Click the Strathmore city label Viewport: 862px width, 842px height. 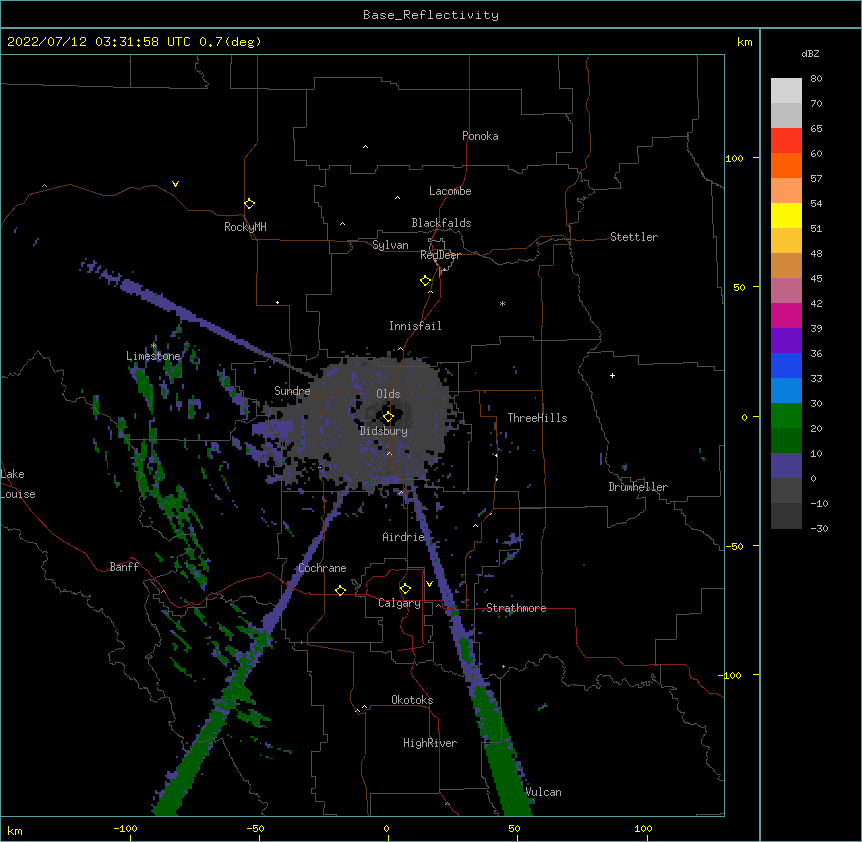516,608
